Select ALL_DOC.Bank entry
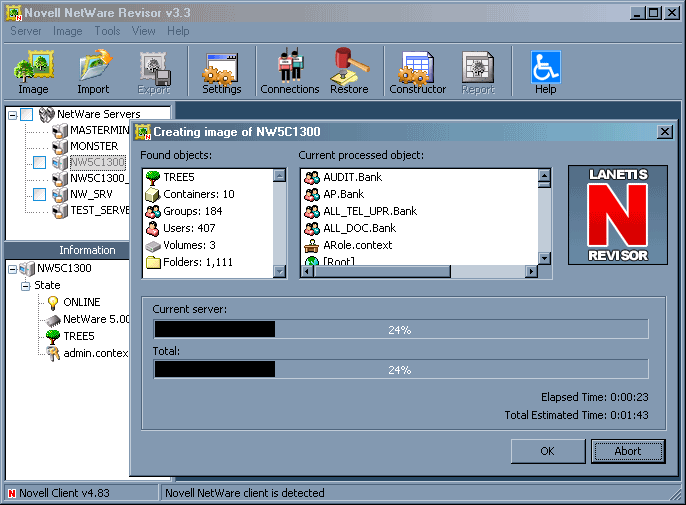 (360, 228)
